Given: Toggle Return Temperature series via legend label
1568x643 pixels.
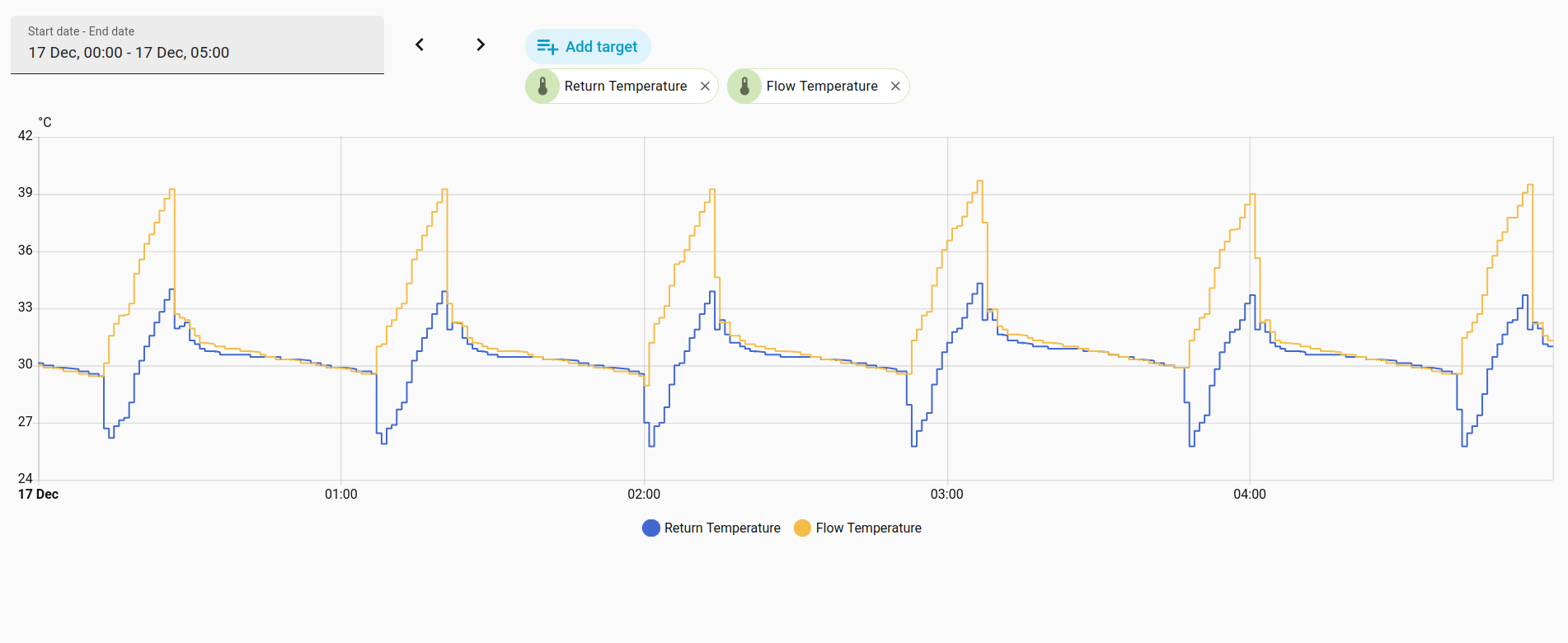Looking at the screenshot, I should tap(722, 528).
